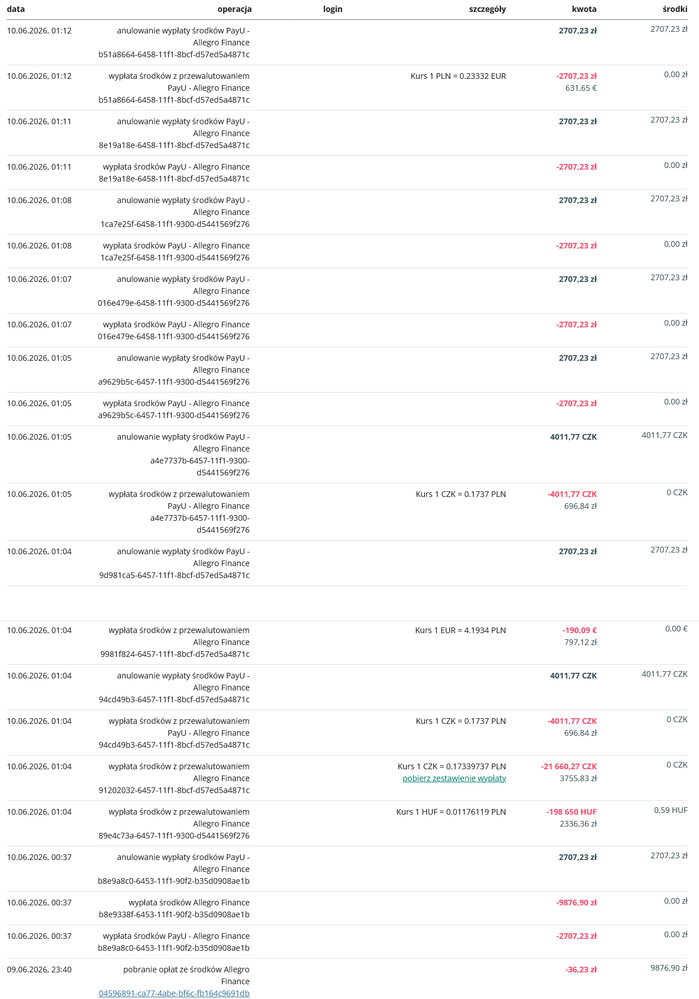Image resolution: width=699 pixels, height=999 pixels.
Task: Click the -21 660,27 CZK amount
Action: 569,766
